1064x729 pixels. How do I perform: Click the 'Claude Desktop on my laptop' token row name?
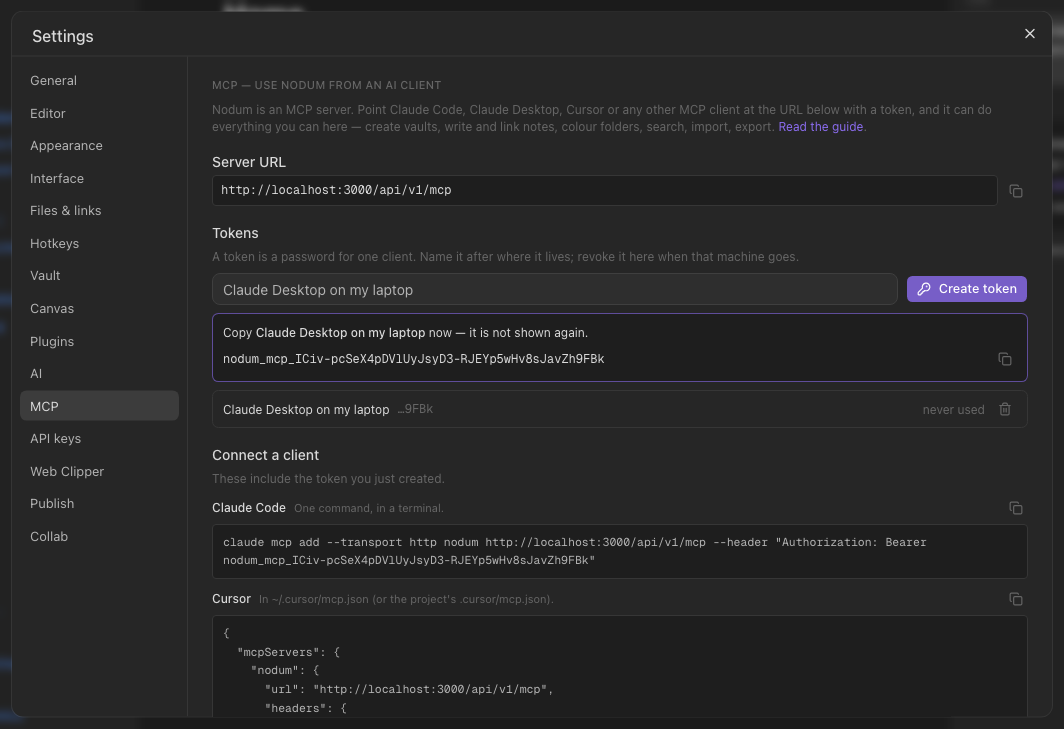[306, 410]
